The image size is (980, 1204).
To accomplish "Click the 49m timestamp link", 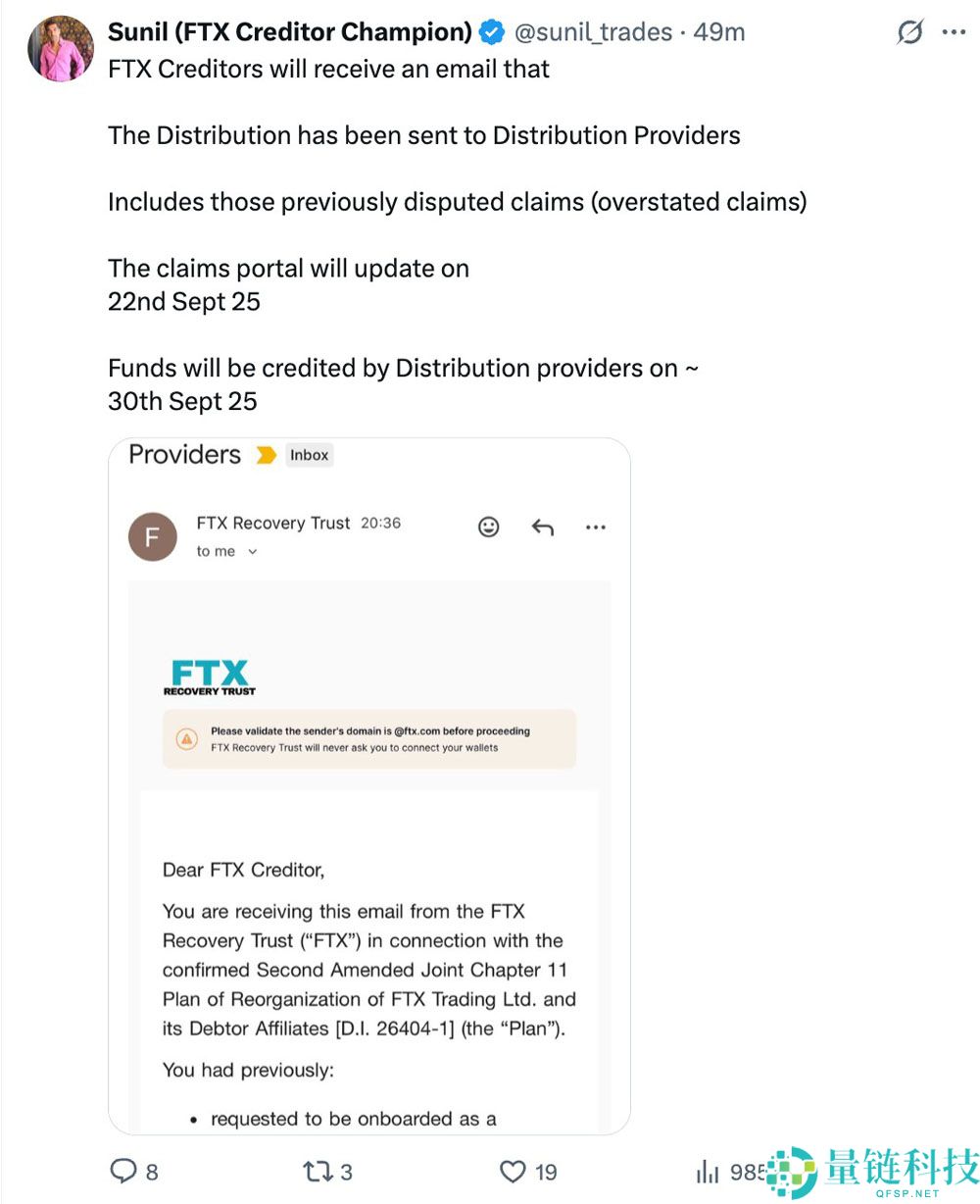I will (719, 32).
